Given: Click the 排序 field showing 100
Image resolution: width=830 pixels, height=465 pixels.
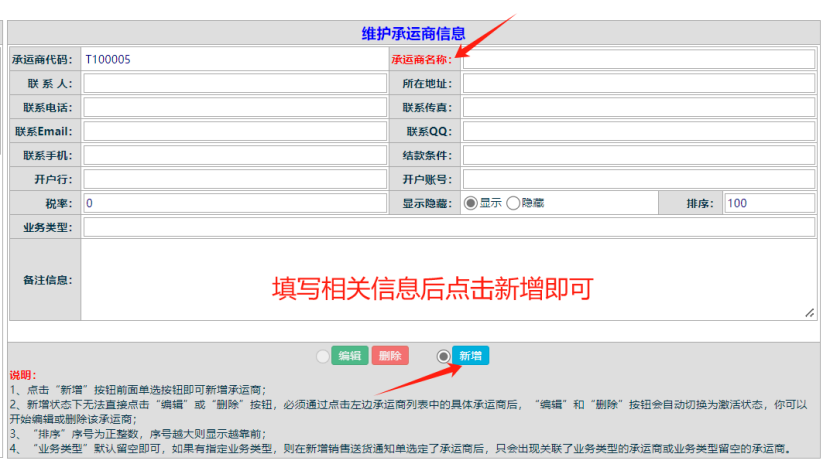Looking at the screenshot, I should tap(769, 203).
